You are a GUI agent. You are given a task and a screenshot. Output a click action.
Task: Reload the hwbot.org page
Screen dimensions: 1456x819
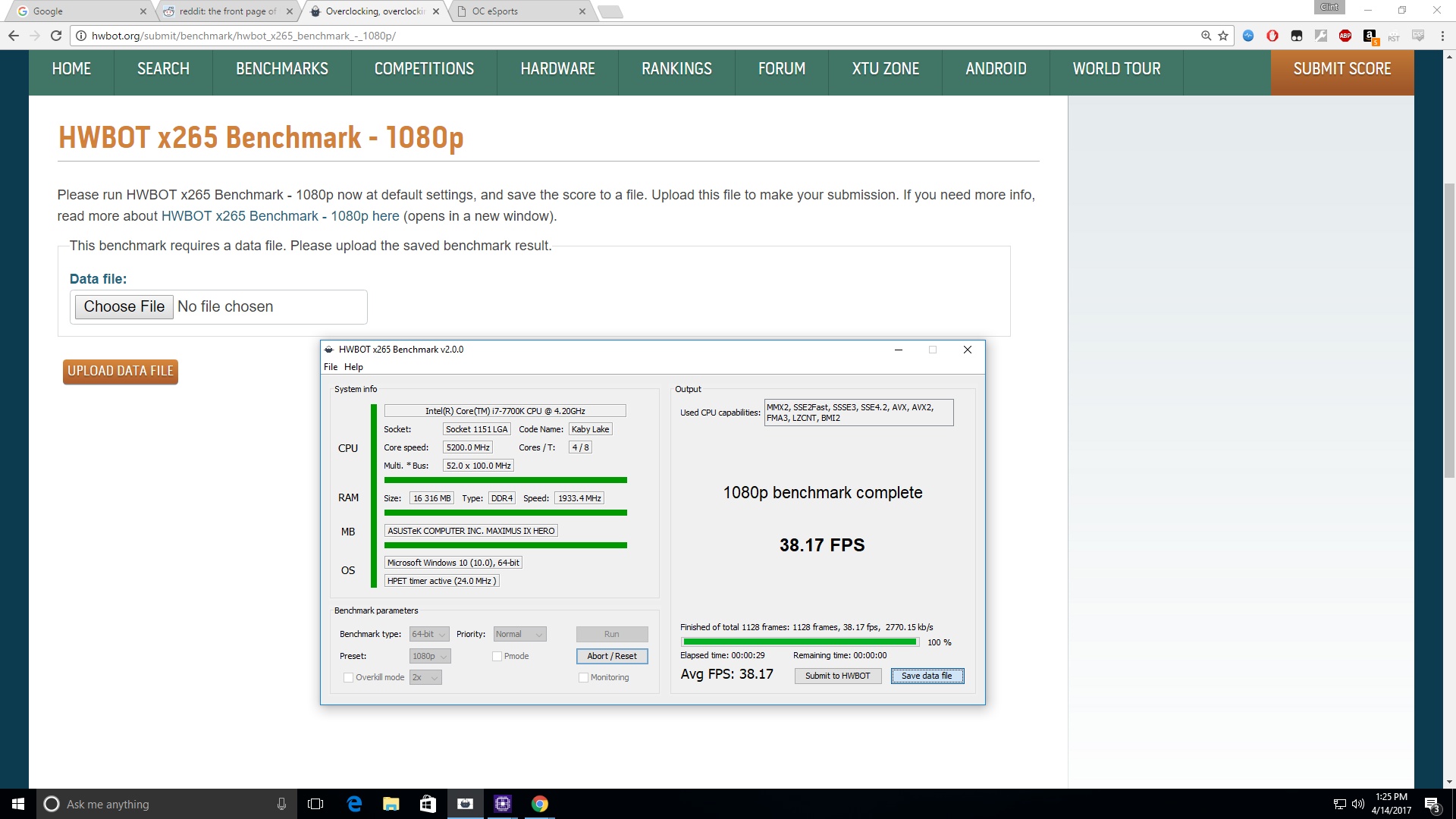[x=55, y=36]
